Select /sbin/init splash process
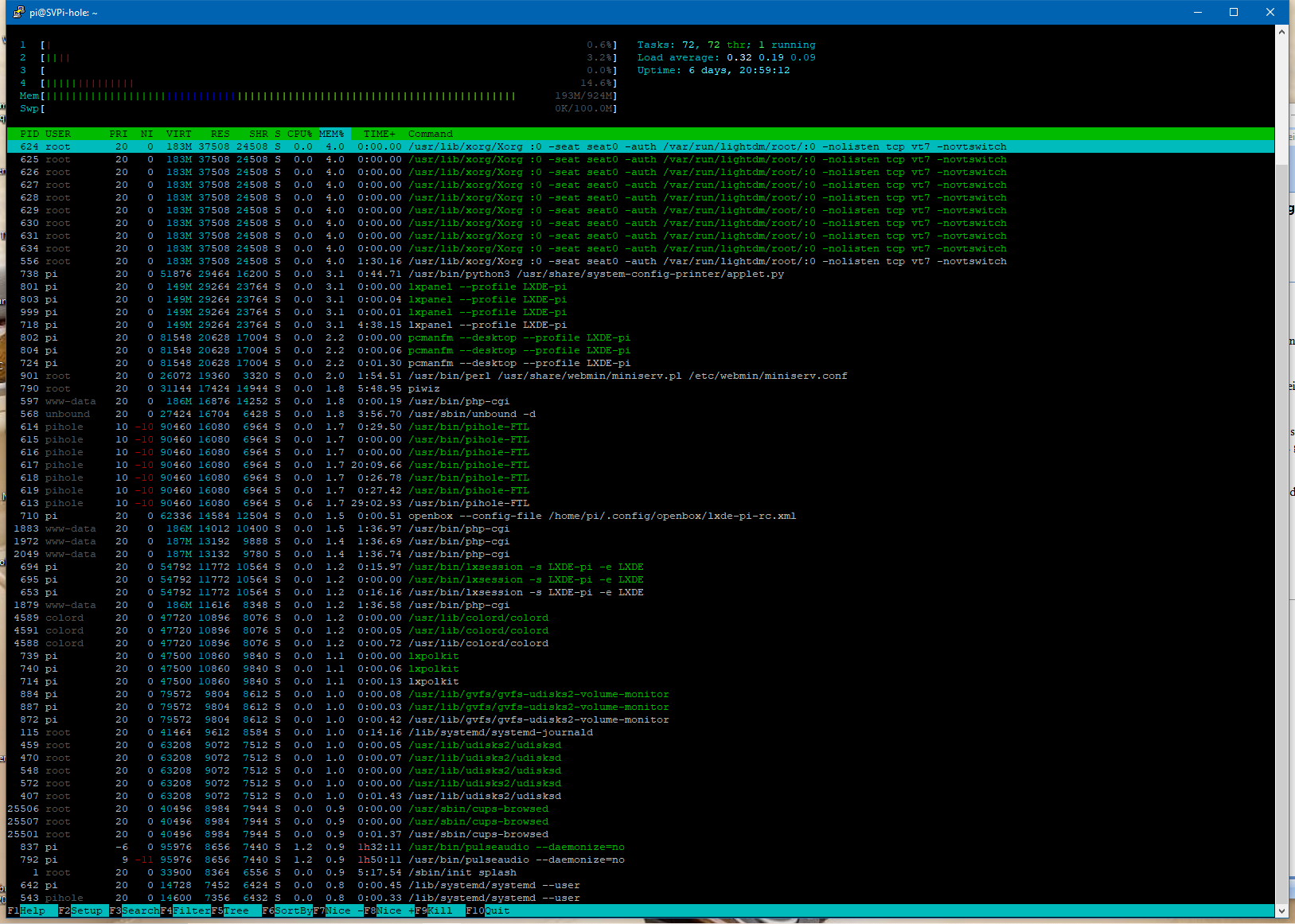The width and height of the screenshot is (1295, 924). [x=641, y=872]
